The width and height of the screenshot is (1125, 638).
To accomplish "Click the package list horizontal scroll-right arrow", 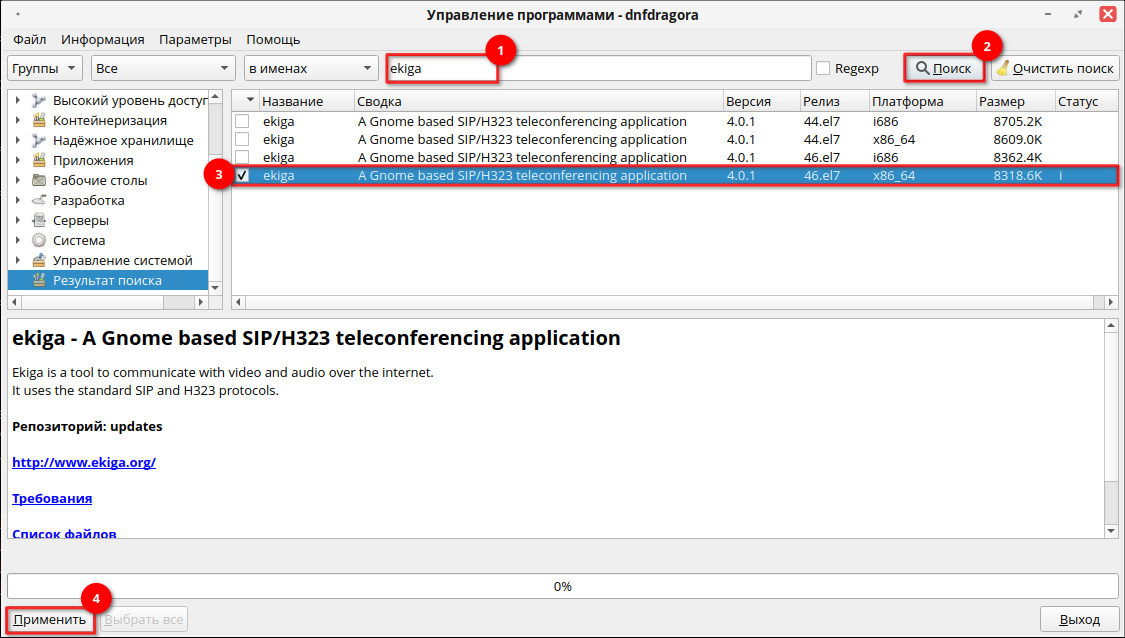I will pyautogui.click(x=1111, y=302).
